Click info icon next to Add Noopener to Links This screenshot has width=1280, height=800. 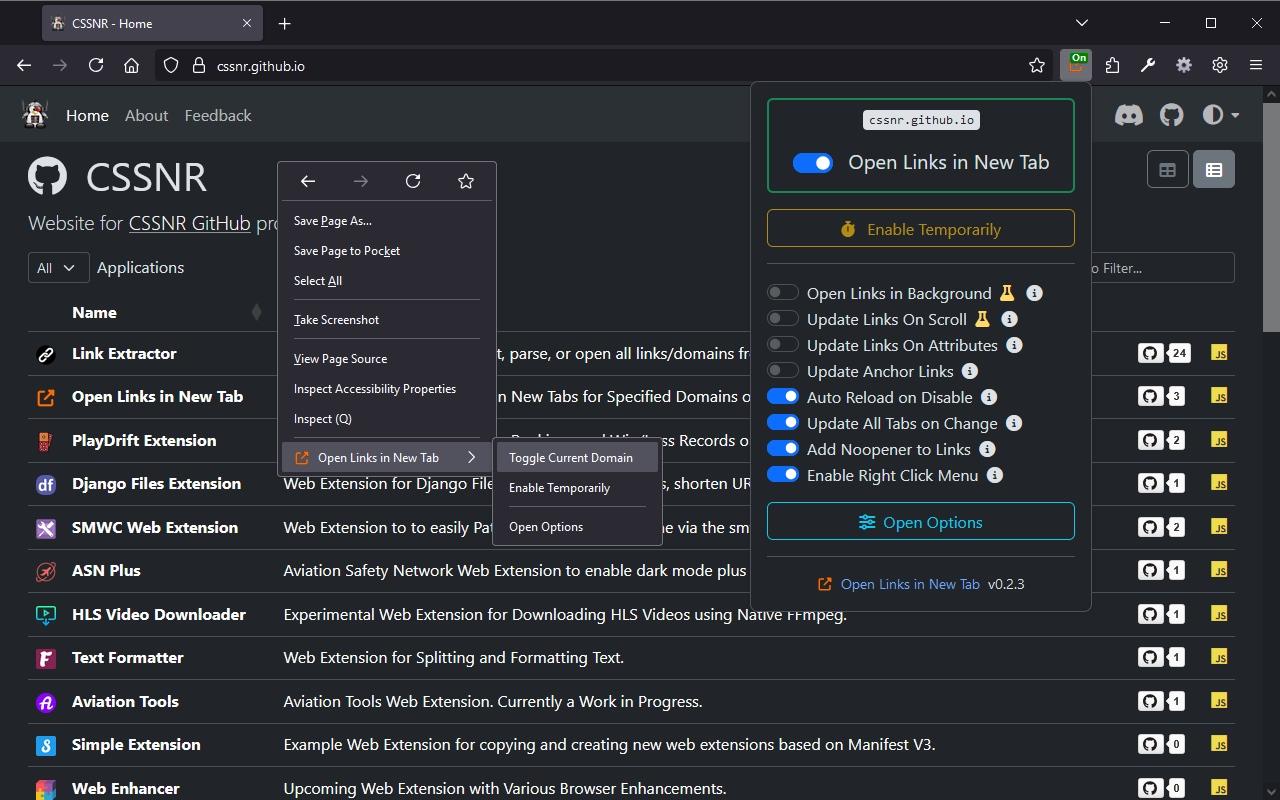pyautogui.click(x=987, y=449)
